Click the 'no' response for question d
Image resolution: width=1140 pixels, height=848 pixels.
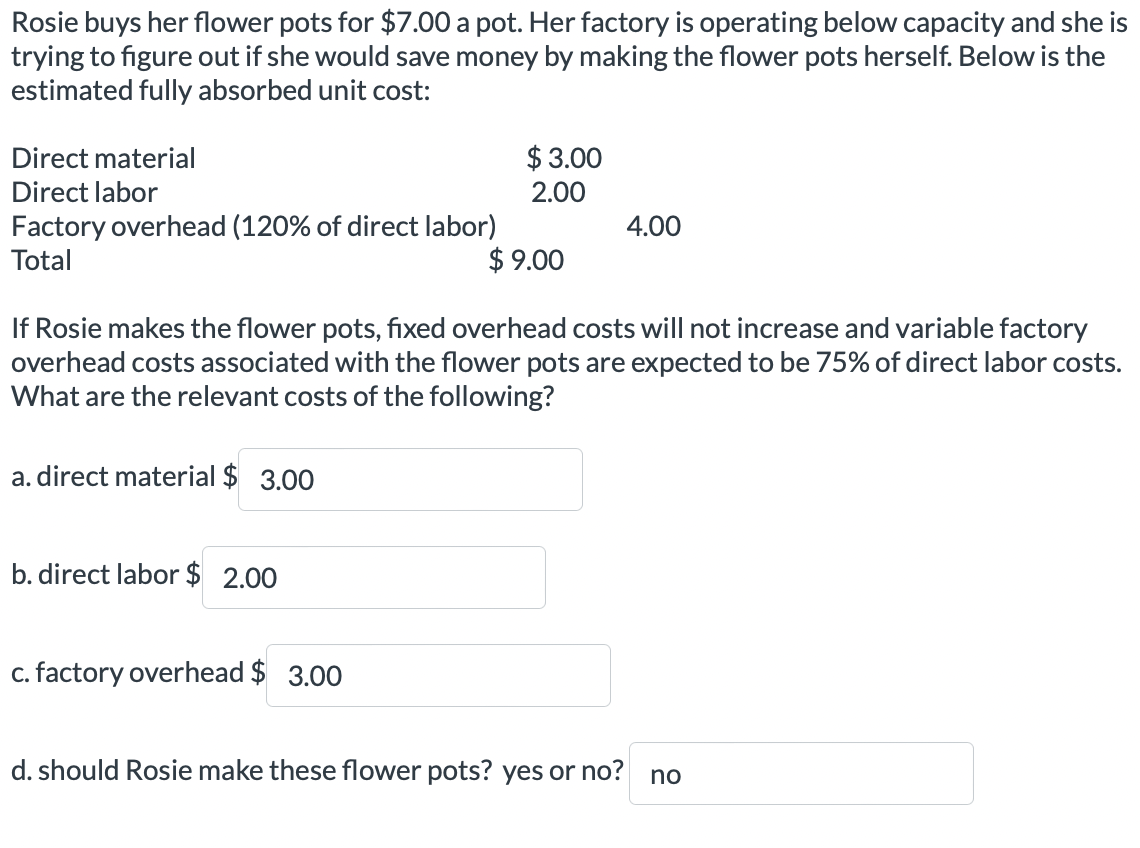(x=666, y=774)
